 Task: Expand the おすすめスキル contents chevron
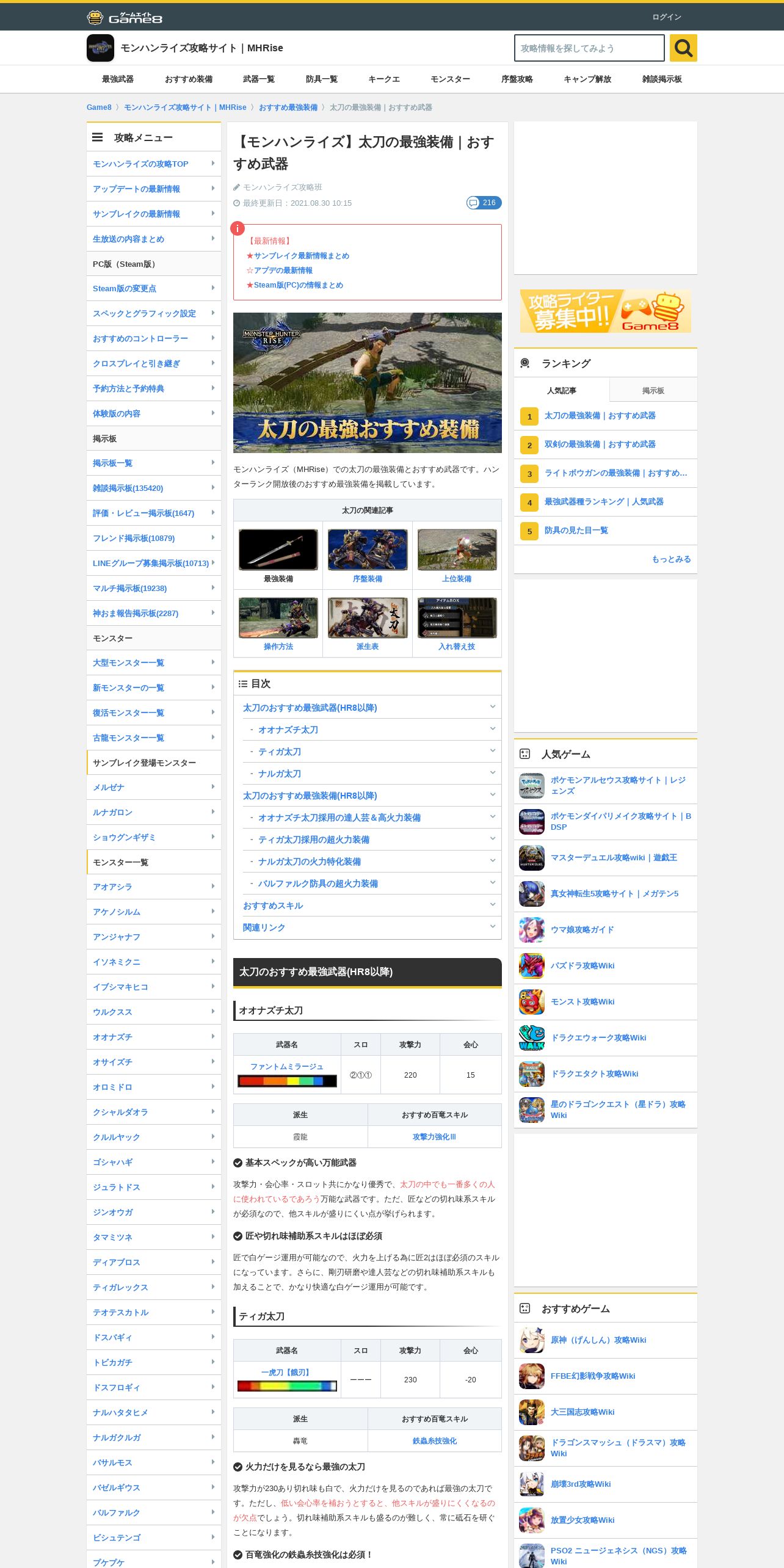coord(492,905)
